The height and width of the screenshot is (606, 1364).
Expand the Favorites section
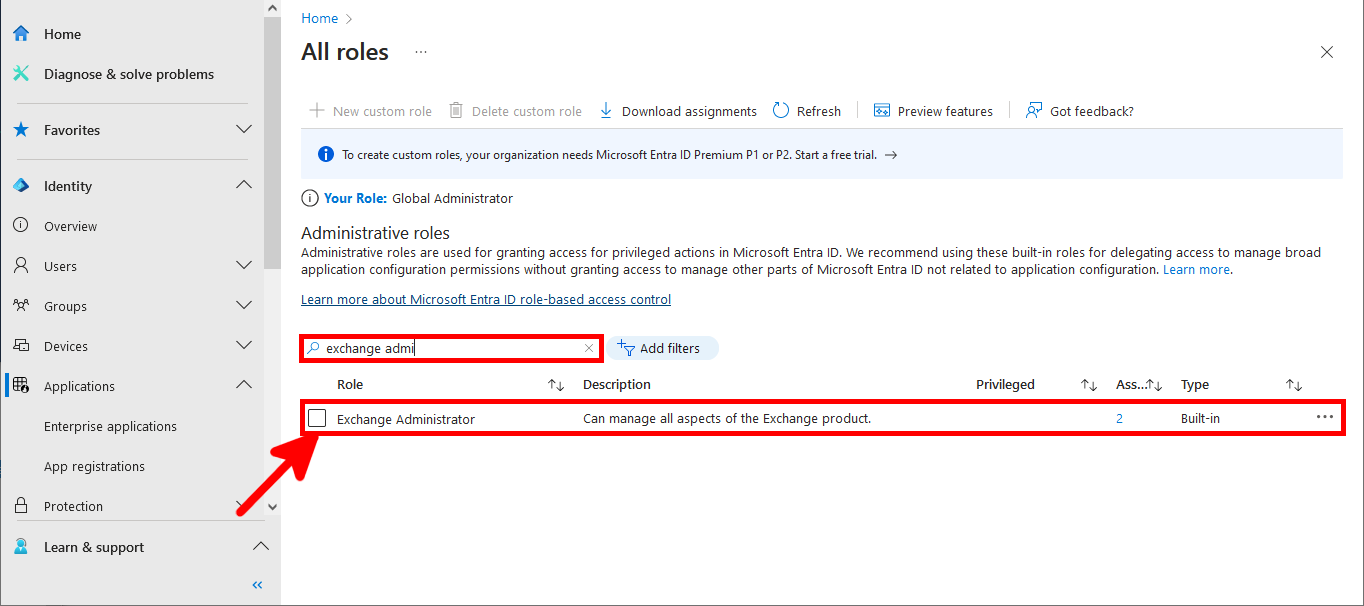pyautogui.click(x=243, y=130)
